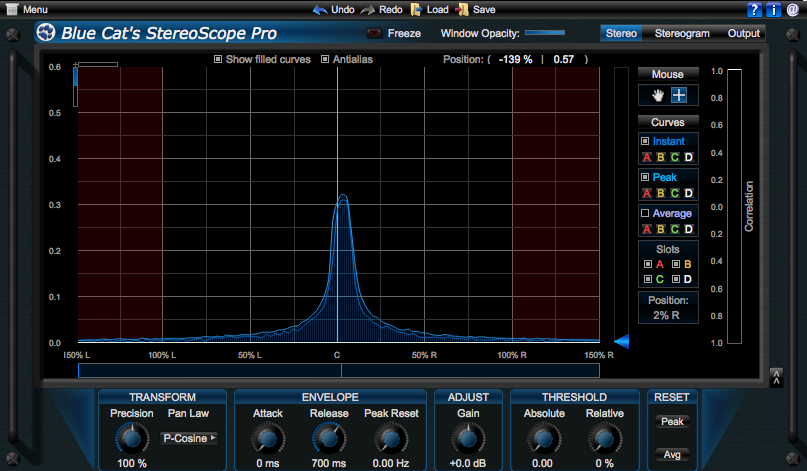Open the Menu label
The height and width of the screenshot is (471, 807).
click(36, 10)
